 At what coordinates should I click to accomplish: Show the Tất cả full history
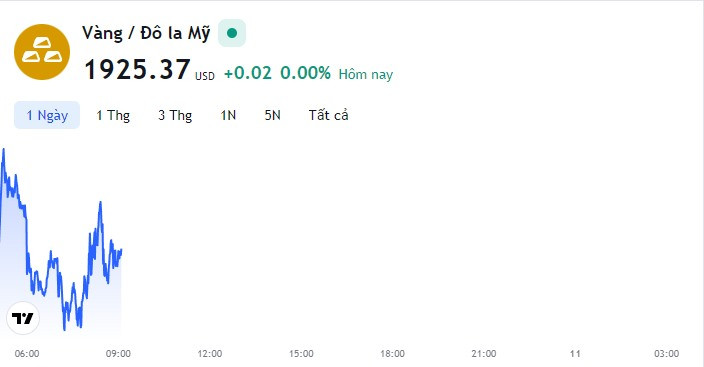point(328,115)
